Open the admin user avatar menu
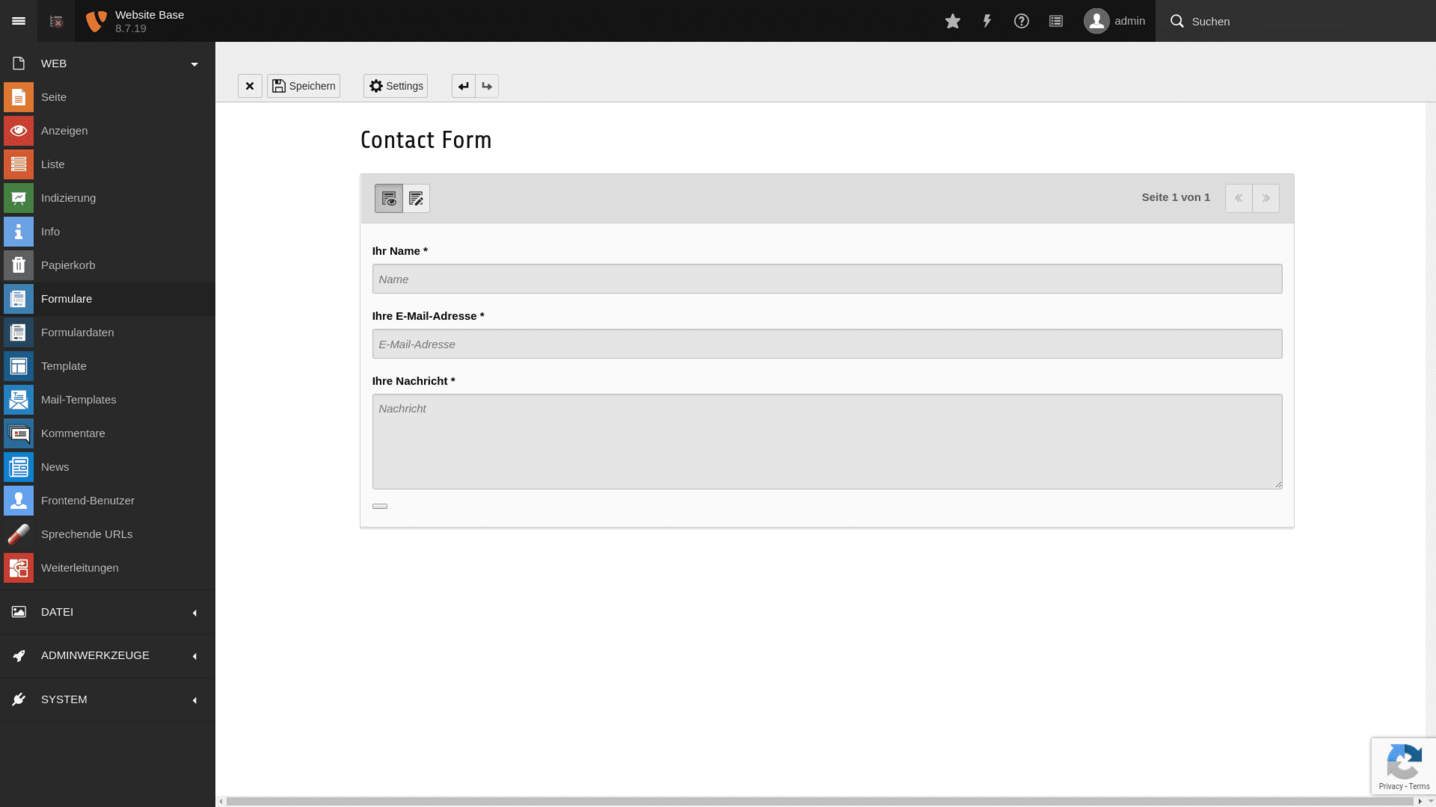 (1095, 20)
